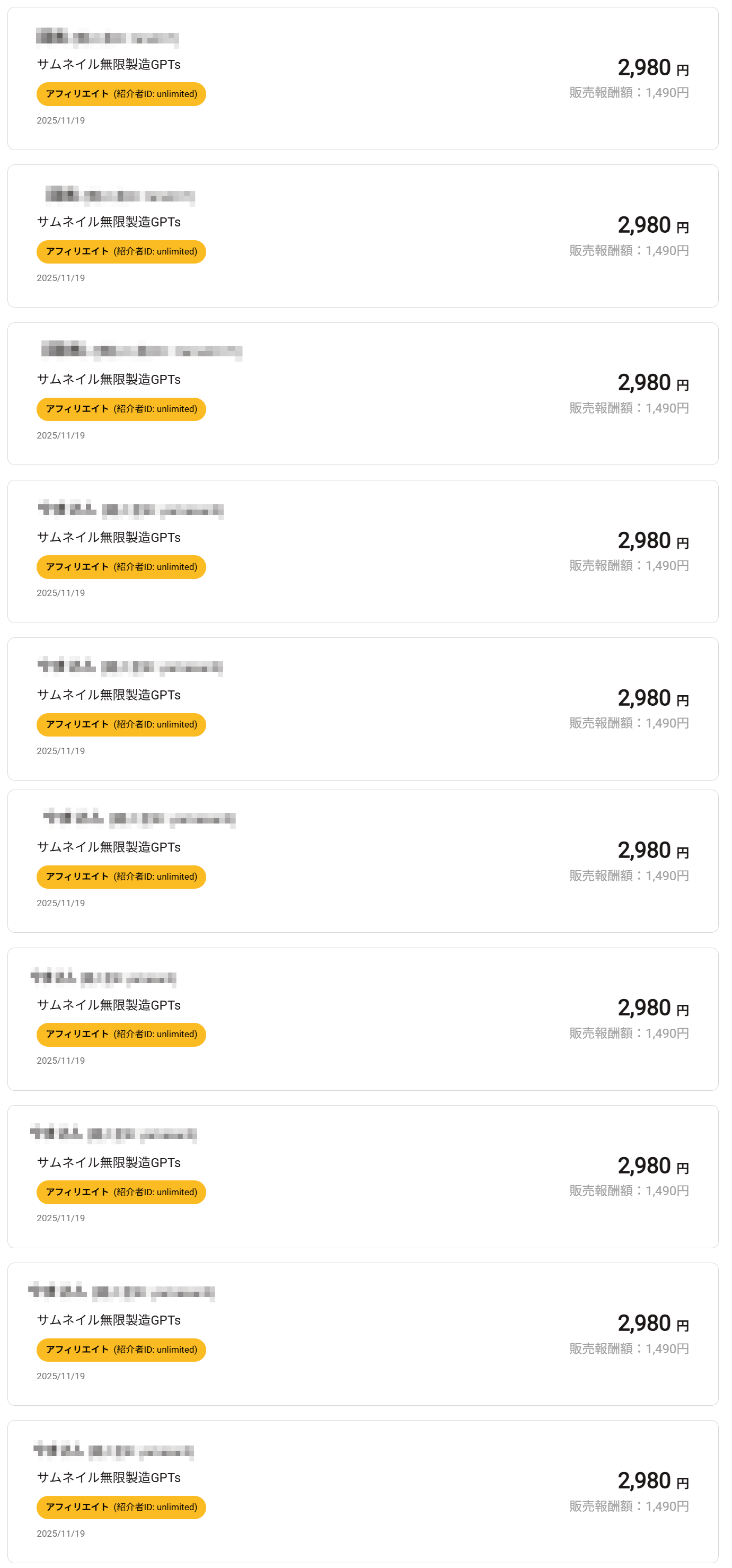Click the affiliate badge in the third card
The image size is (732, 1568).
click(x=121, y=409)
